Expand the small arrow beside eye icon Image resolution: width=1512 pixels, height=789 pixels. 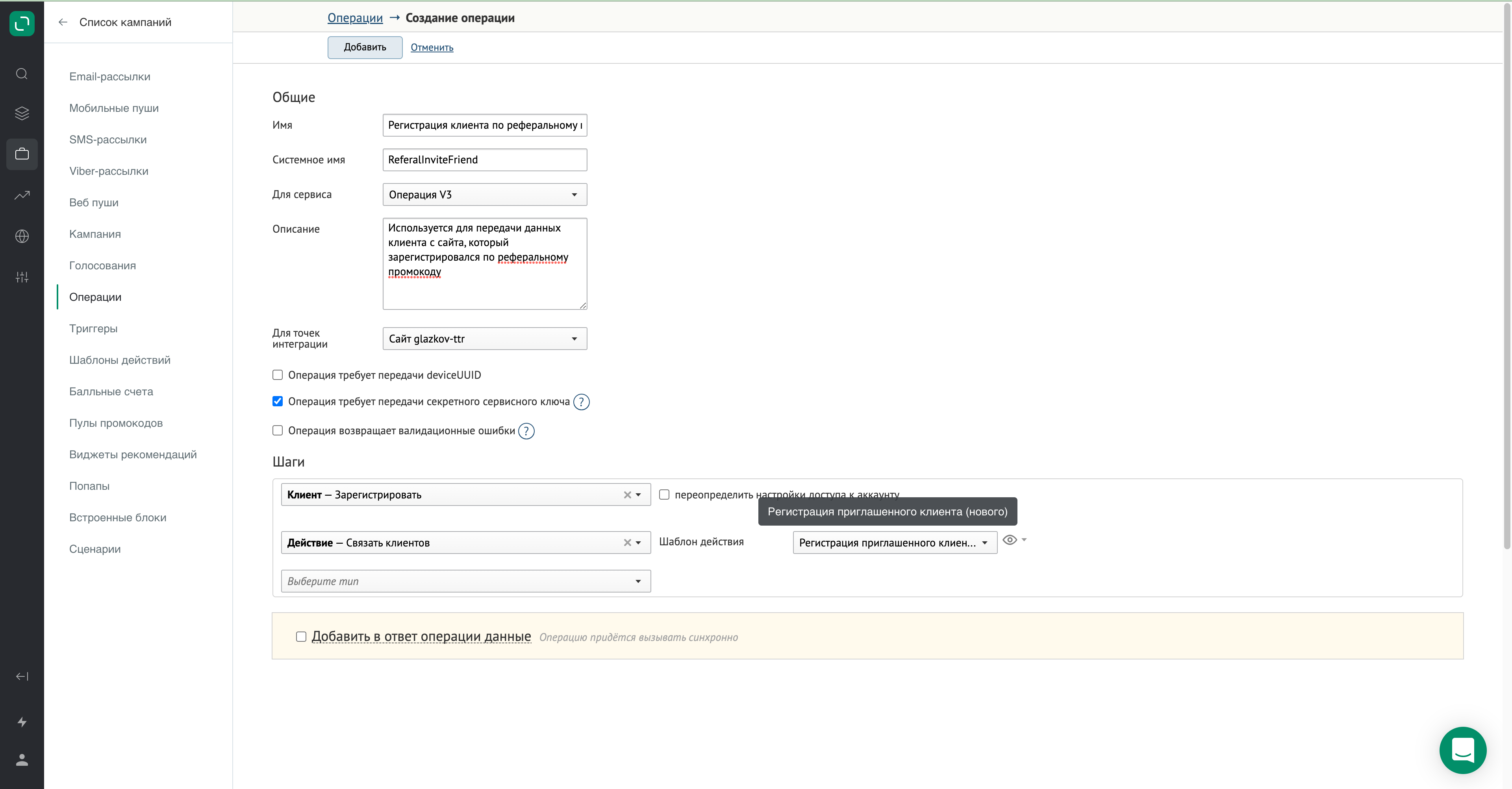click(x=1024, y=540)
